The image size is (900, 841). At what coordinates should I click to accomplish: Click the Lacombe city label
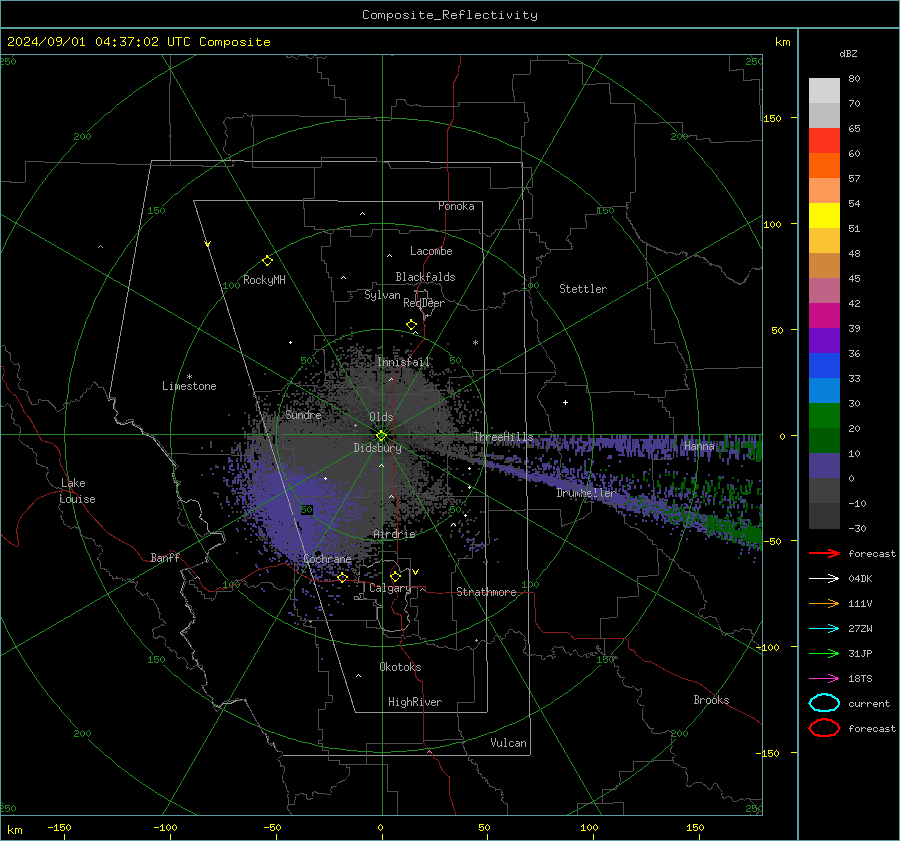[x=431, y=251]
